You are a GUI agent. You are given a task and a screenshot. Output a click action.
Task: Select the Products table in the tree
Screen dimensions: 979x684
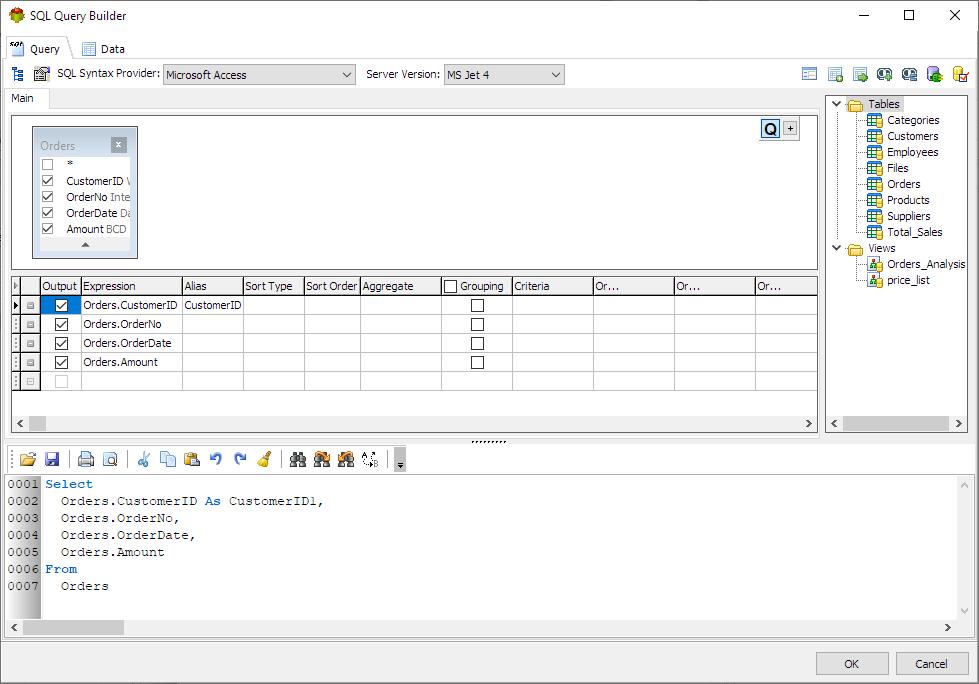pyautogui.click(x=908, y=200)
